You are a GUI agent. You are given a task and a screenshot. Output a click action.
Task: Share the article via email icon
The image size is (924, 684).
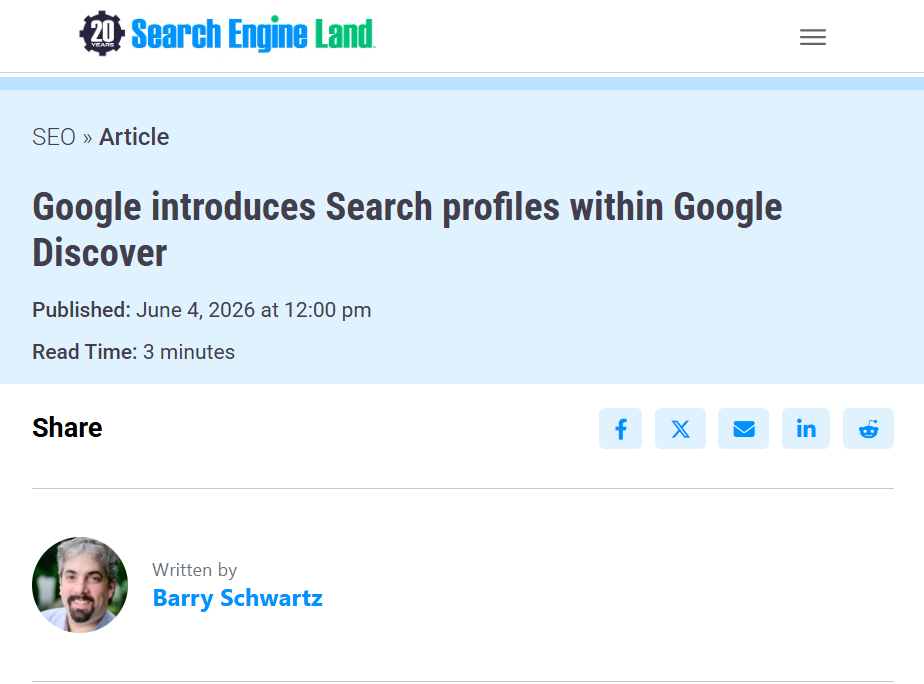click(743, 428)
